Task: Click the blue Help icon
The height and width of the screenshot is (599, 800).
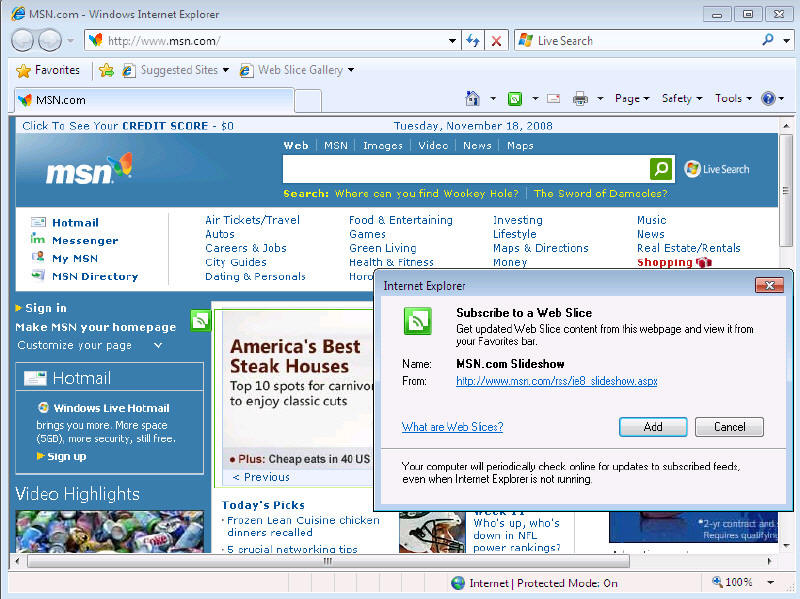Action: (768, 98)
